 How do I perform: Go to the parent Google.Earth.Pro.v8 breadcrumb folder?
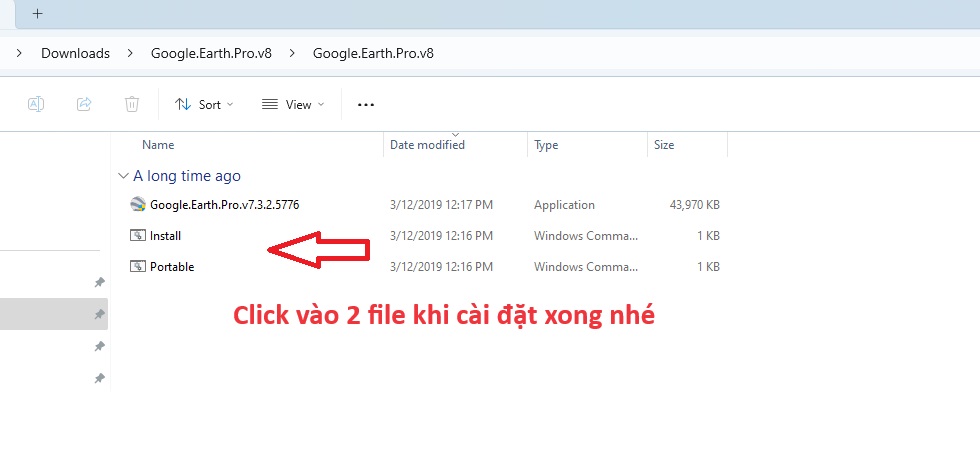[210, 53]
